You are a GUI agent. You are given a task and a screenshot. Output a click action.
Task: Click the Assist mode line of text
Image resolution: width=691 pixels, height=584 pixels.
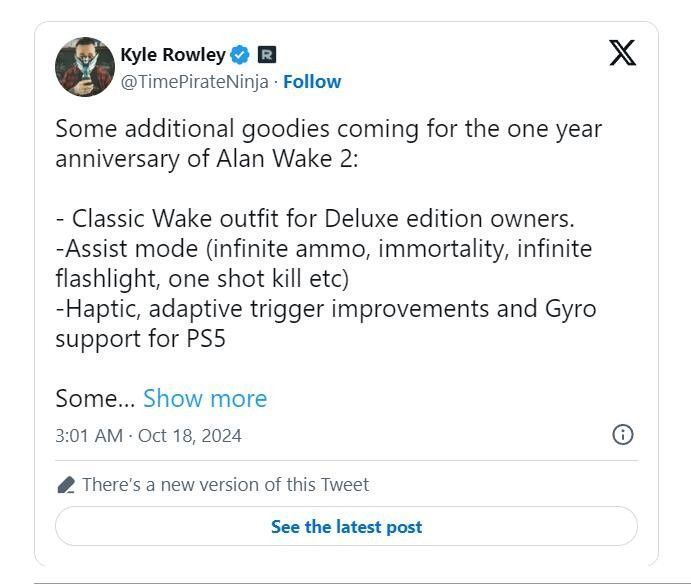click(323, 248)
